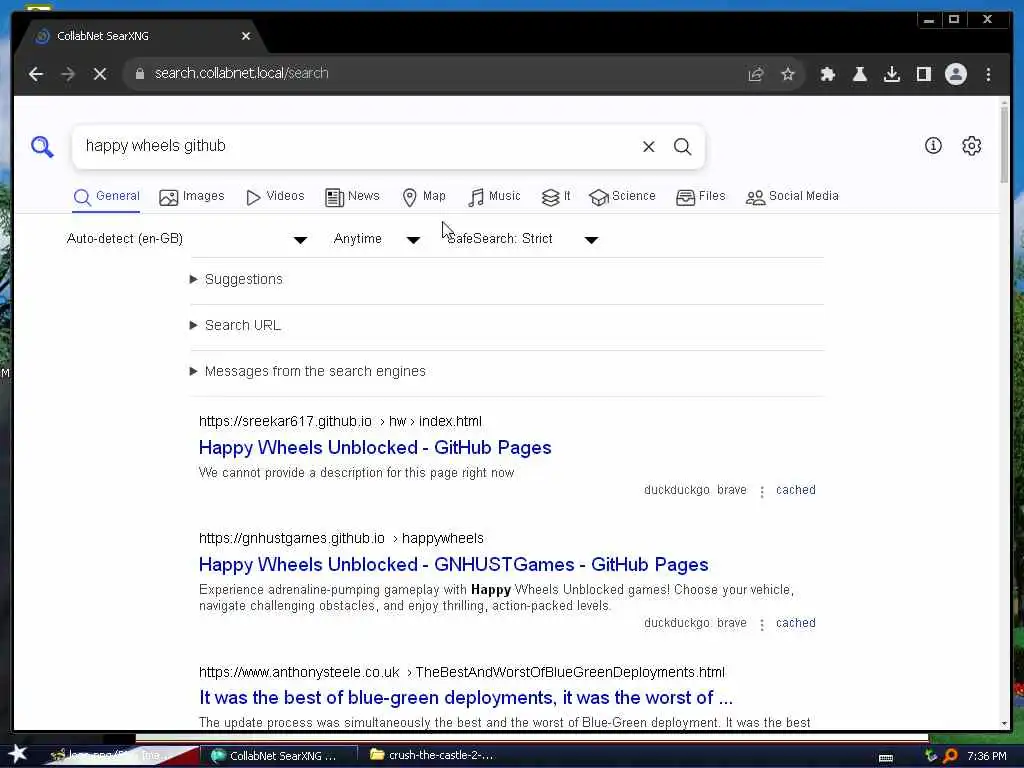Open the About info icon
This screenshot has height=768, width=1024.
(933, 146)
